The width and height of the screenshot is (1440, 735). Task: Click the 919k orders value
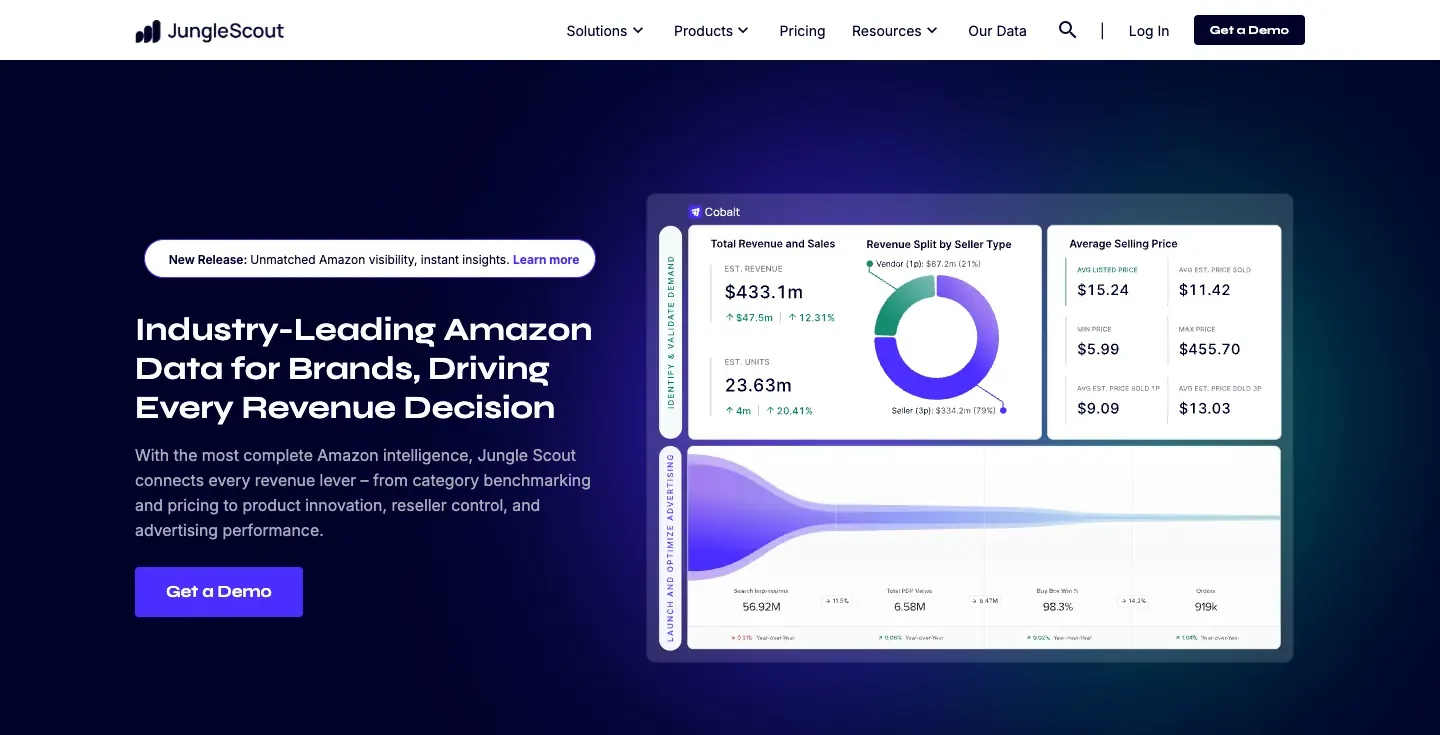(x=1205, y=607)
